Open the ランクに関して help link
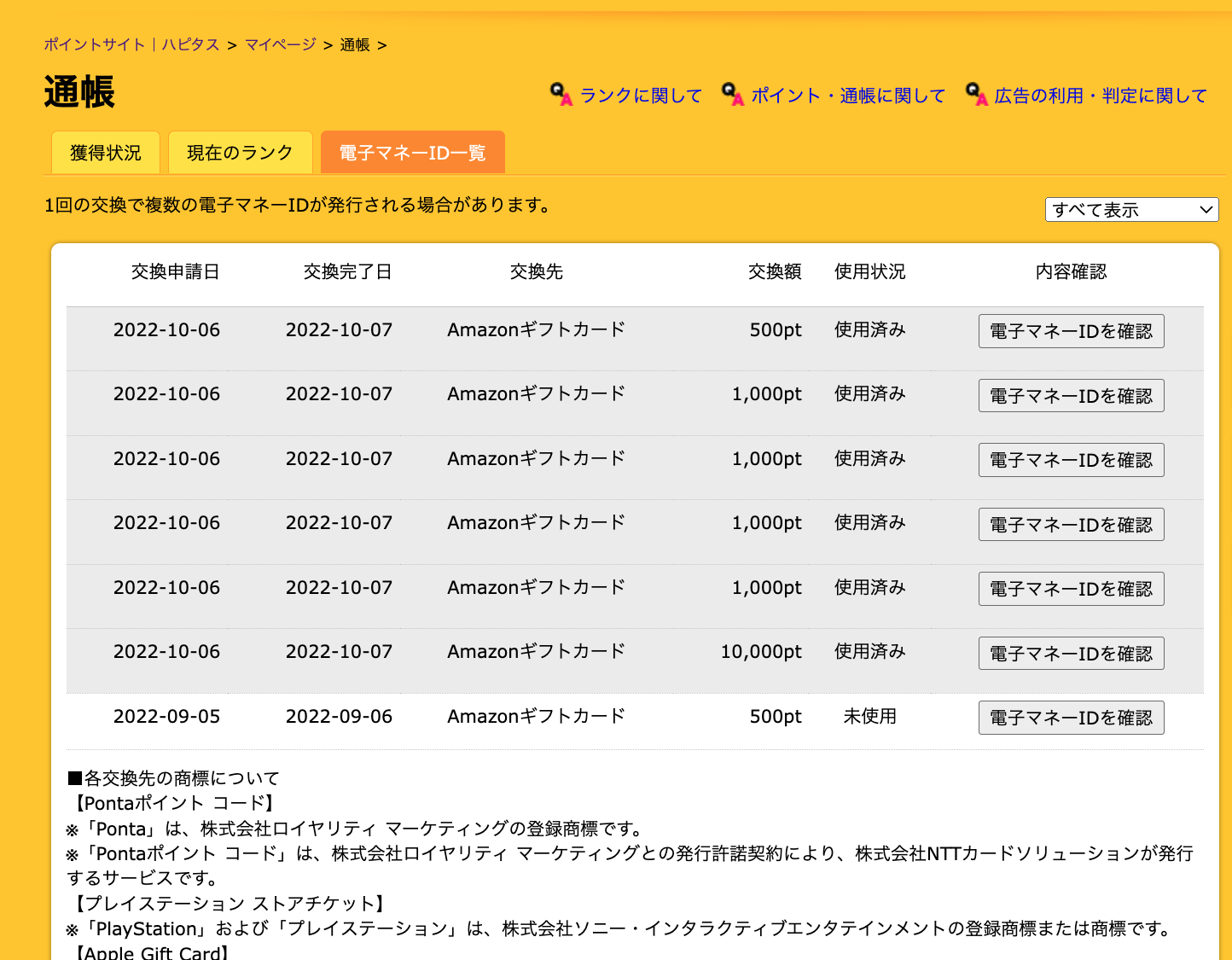The height and width of the screenshot is (960, 1232). click(x=641, y=96)
